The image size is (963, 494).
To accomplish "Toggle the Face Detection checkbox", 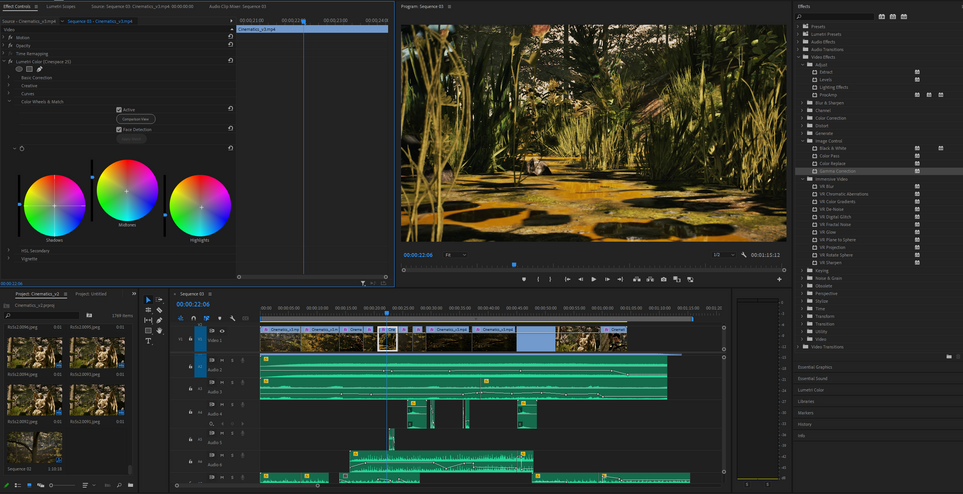I will point(119,129).
